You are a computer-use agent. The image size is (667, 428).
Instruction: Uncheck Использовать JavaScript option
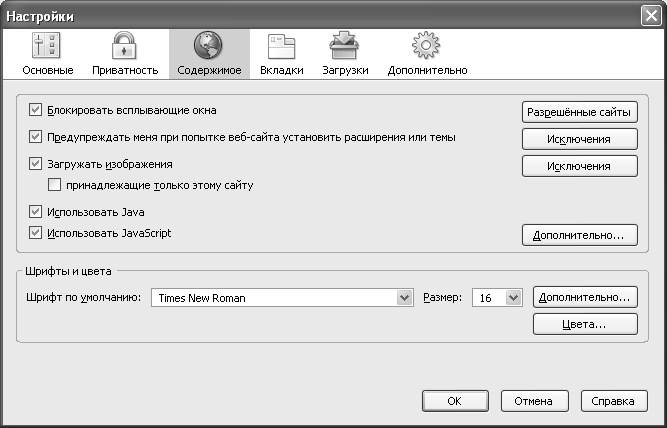[37, 233]
